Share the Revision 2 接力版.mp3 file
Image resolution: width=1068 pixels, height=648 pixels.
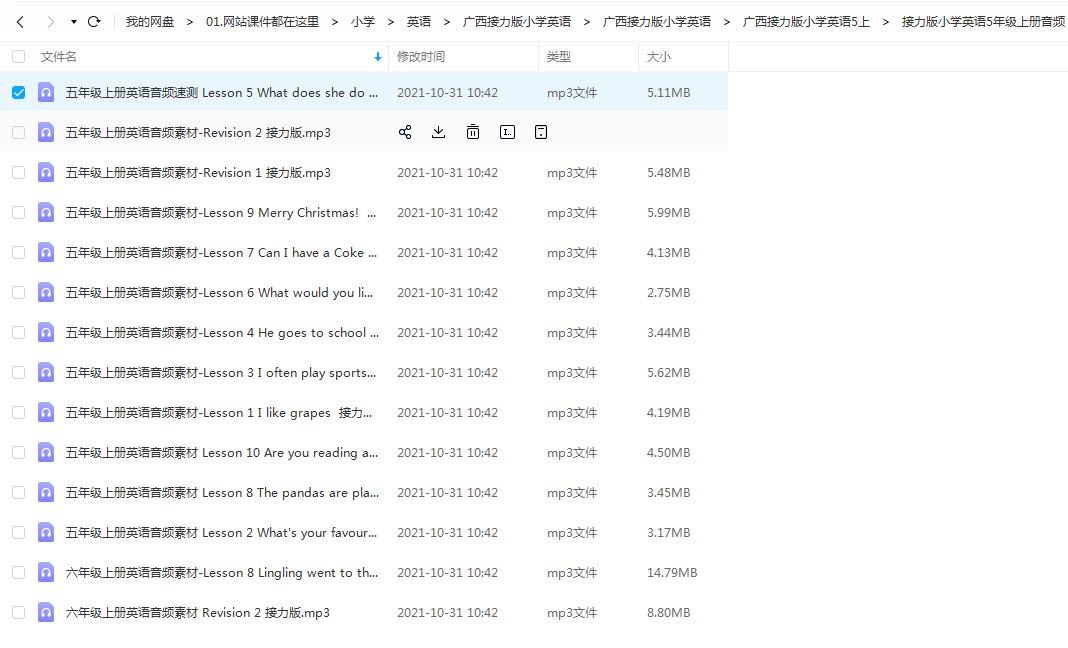pyautogui.click(x=405, y=132)
